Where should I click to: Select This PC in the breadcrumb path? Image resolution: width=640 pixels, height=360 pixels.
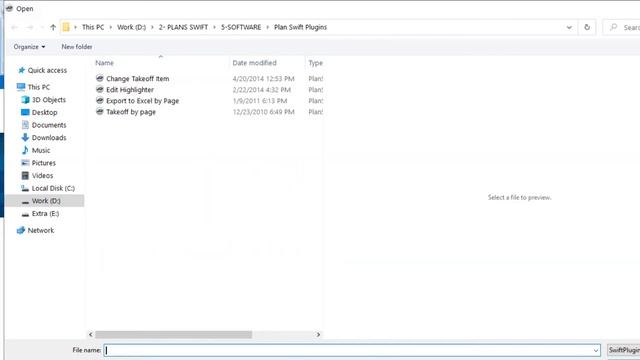93,27
